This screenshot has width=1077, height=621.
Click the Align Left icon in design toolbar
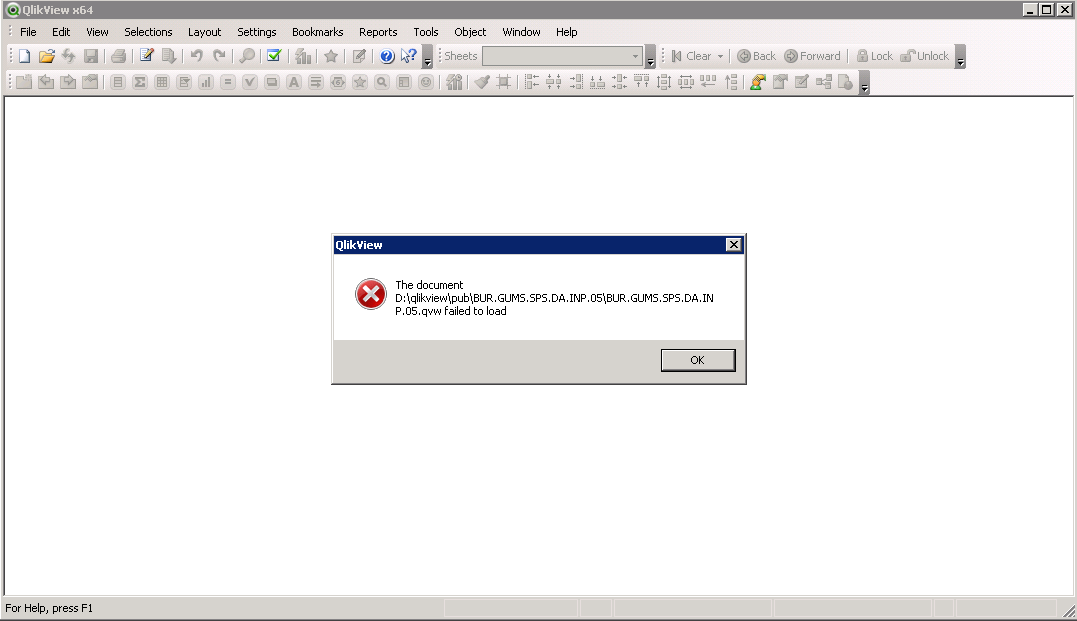tap(532, 82)
